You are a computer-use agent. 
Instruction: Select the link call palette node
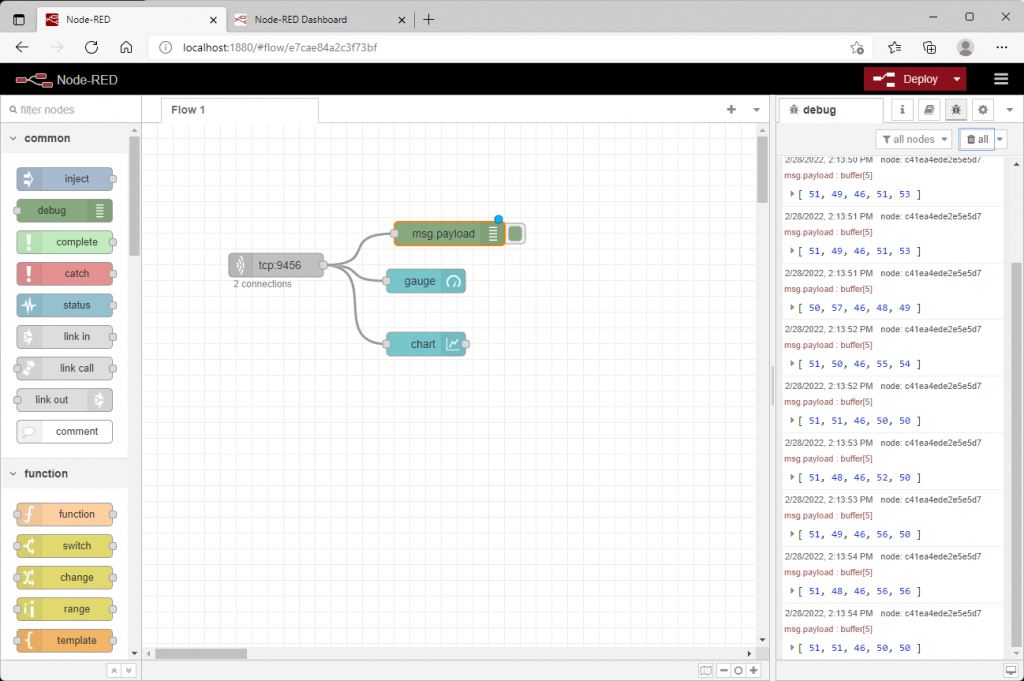pyautogui.click(x=65, y=368)
